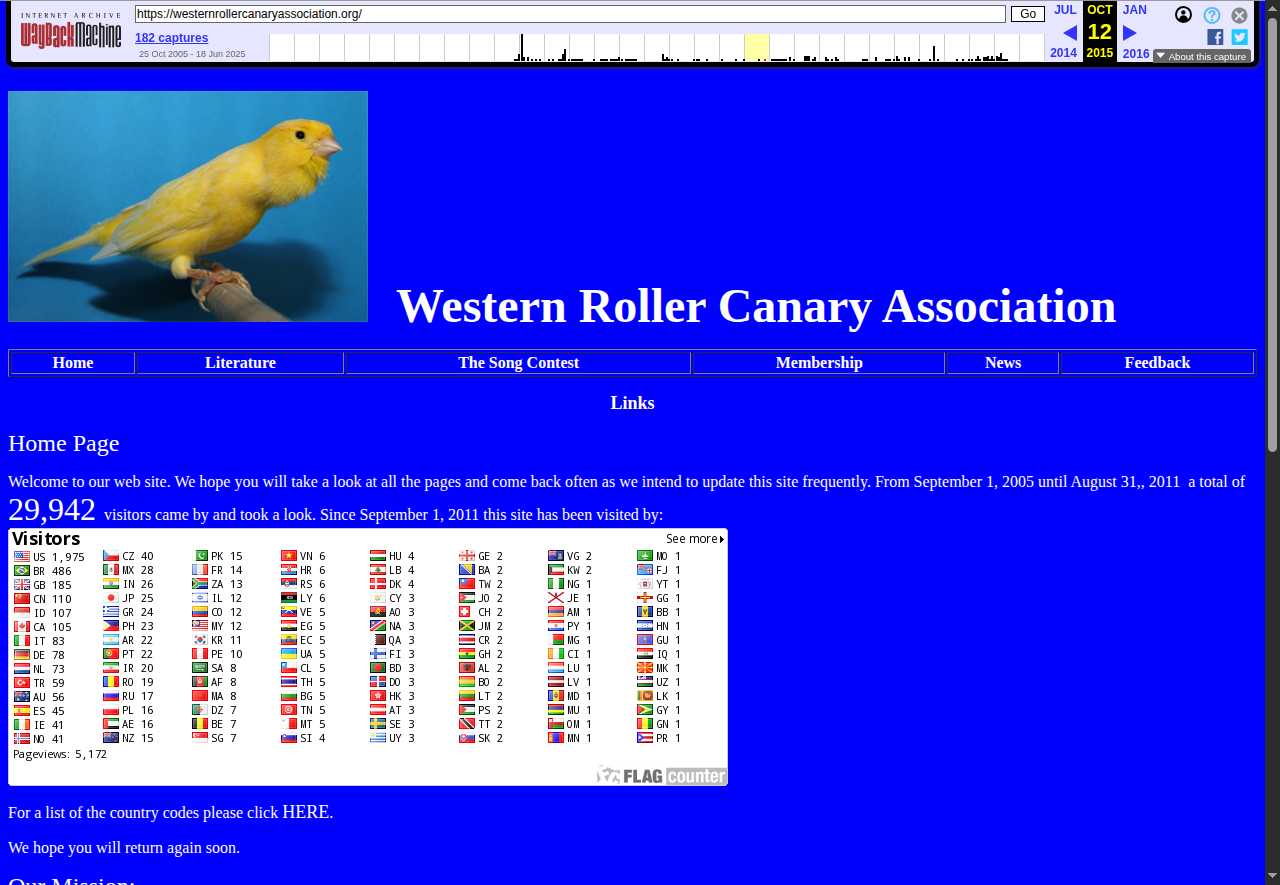
Task: Click the Wayback Machine logo
Action: 71,32
